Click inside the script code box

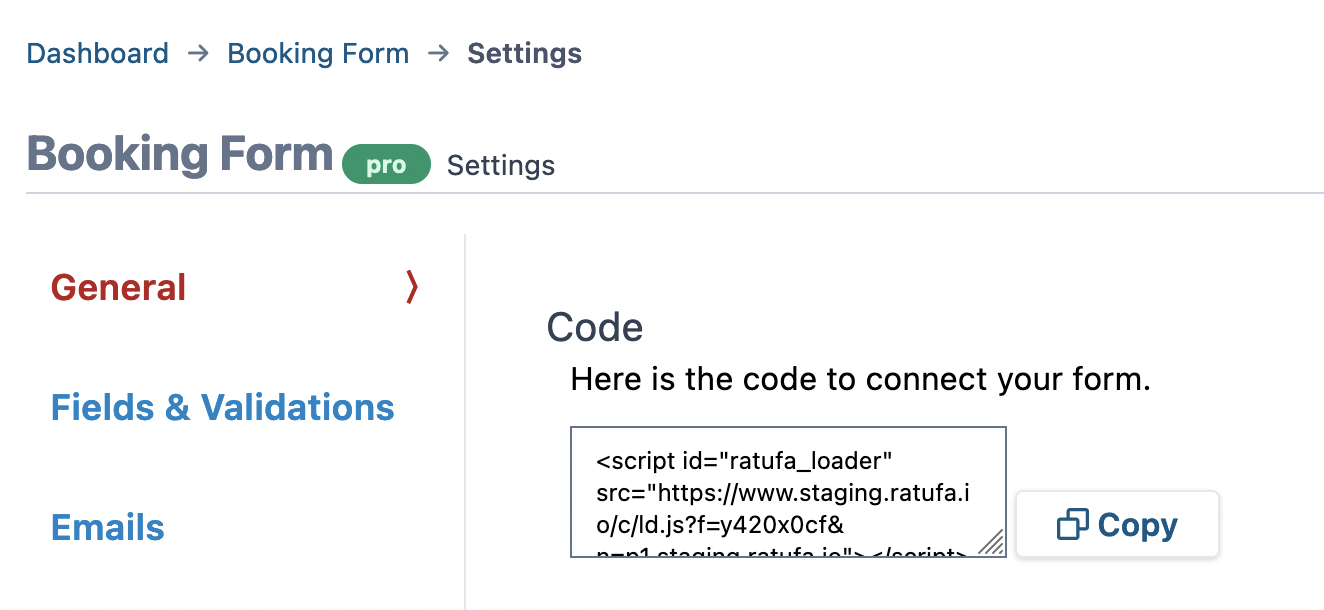point(788,491)
